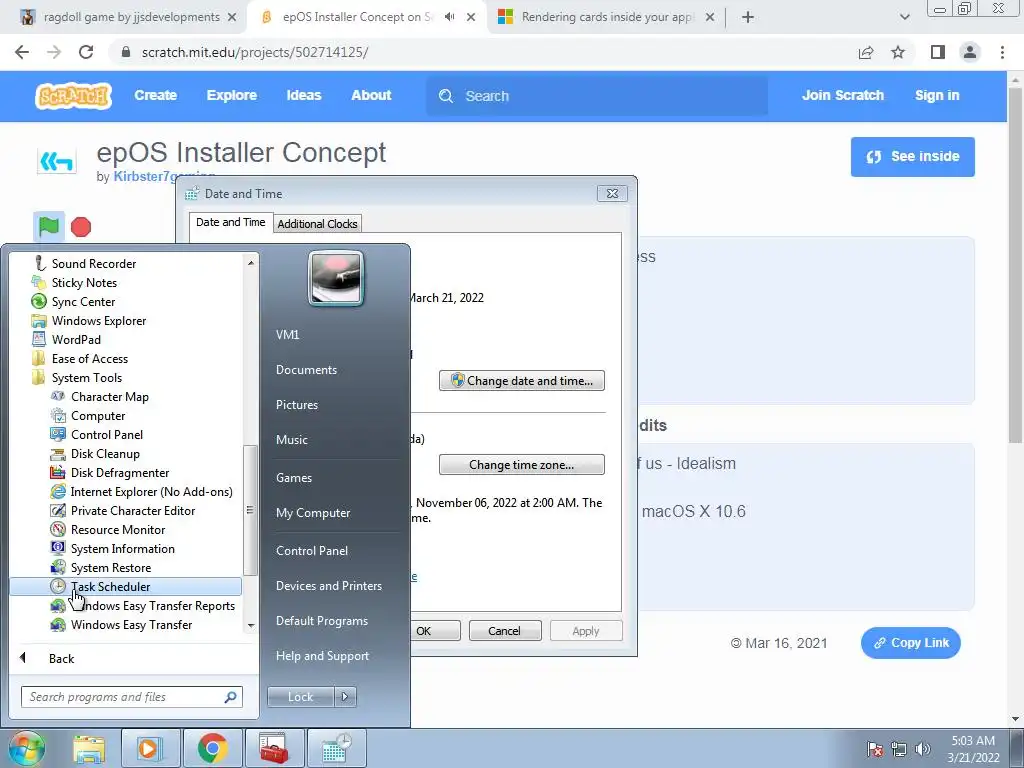
Task: Open Default Programs
Action: point(321,621)
